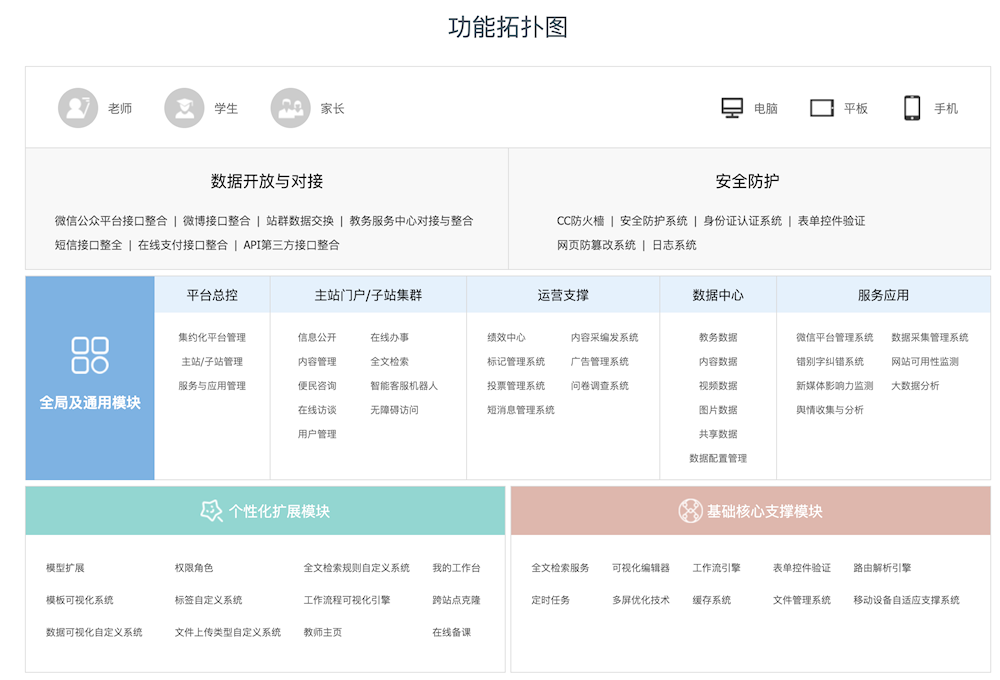Viewport: 1000px width, 680px height.
Task: Click 移动设备自适应支撑系统 entry
Action: tap(906, 600)
